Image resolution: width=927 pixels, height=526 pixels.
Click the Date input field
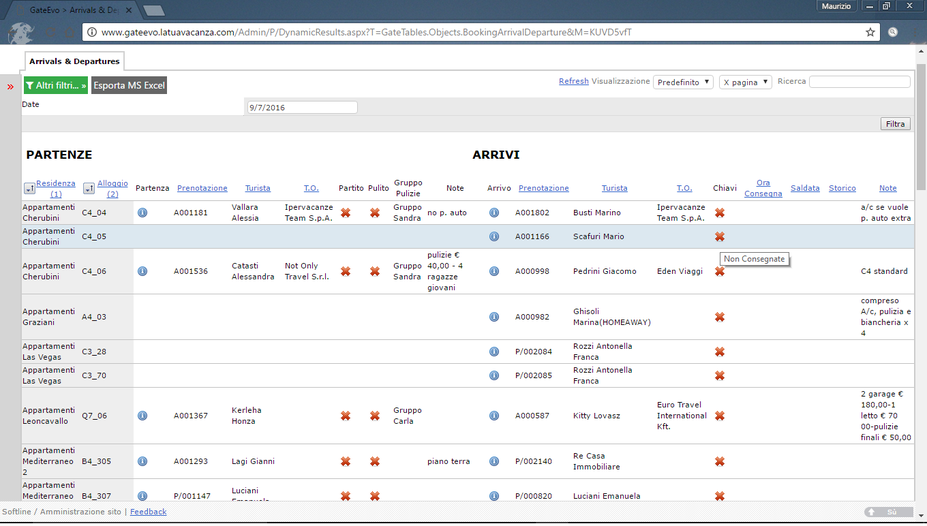tap(301, 107)
